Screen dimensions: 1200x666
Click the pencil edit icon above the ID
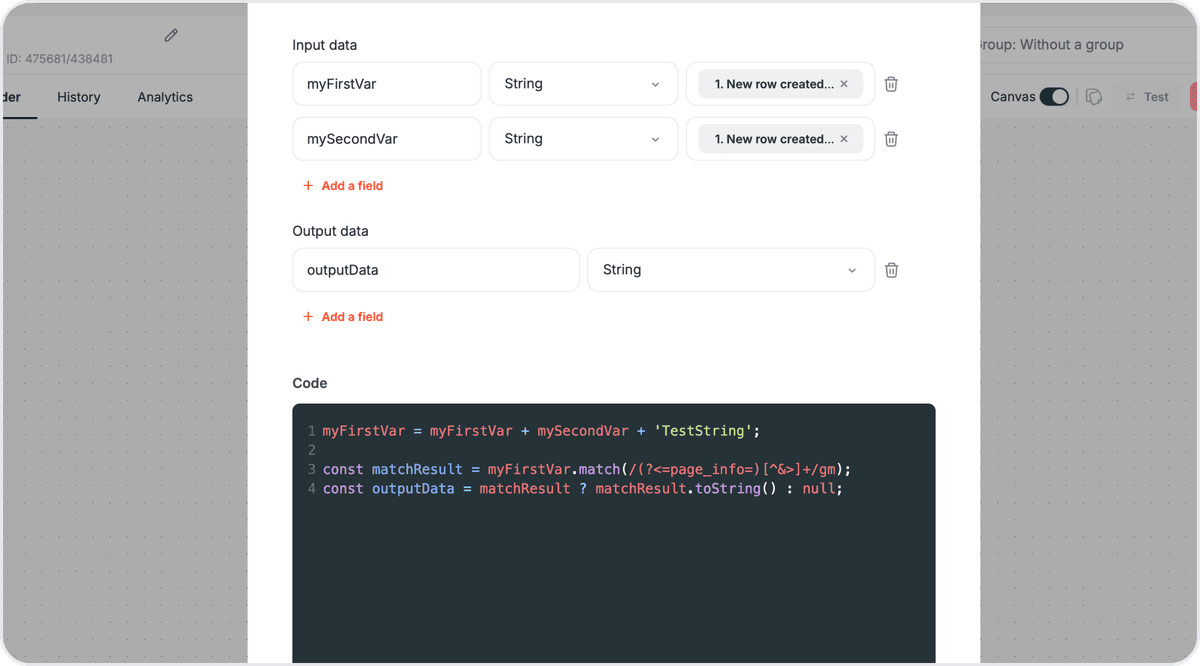[x=171, y=35]
